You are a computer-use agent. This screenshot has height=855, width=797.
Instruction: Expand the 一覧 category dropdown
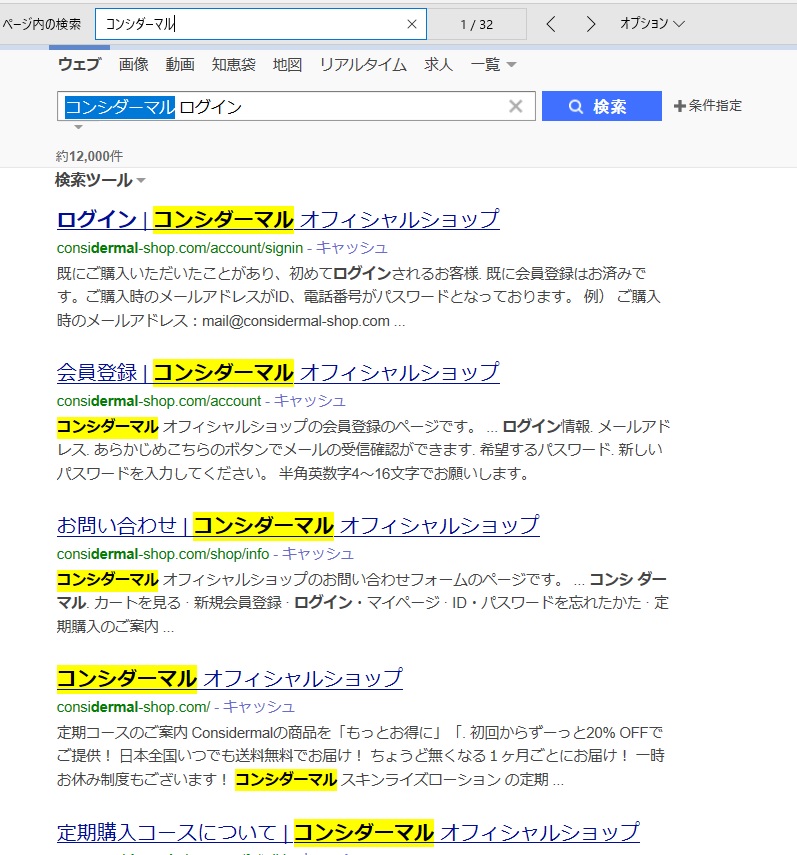(493, 65)
